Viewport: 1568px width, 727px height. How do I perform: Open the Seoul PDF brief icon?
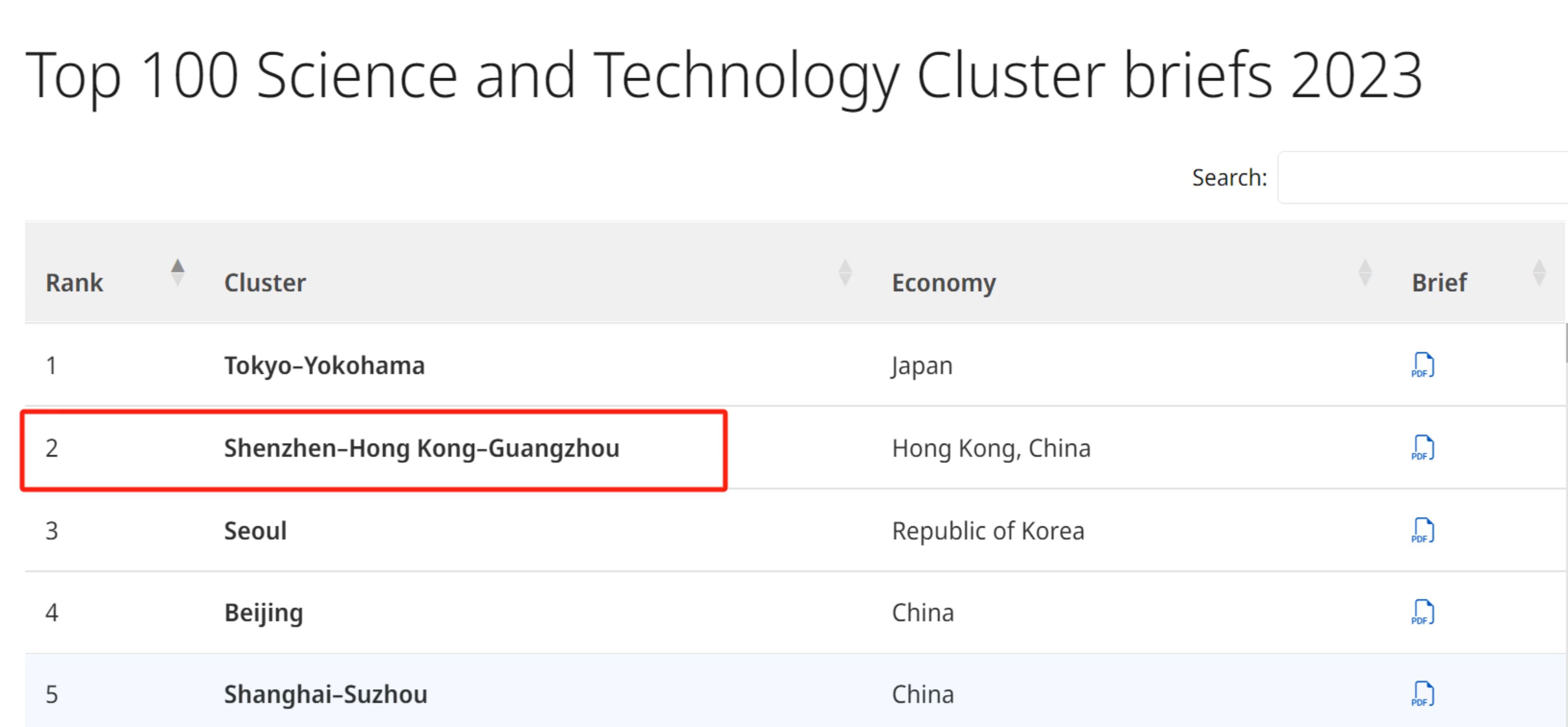pyautogui.click(x=1423, y=531)
